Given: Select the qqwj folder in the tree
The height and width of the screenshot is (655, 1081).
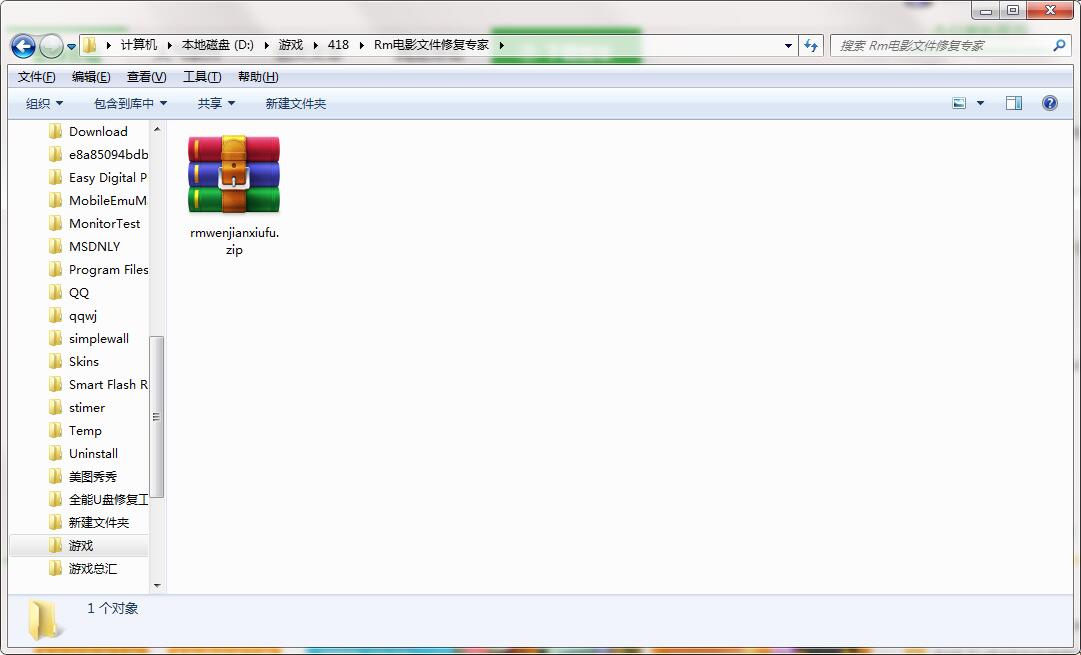Looking at the screenshot, I should [83, 316].
